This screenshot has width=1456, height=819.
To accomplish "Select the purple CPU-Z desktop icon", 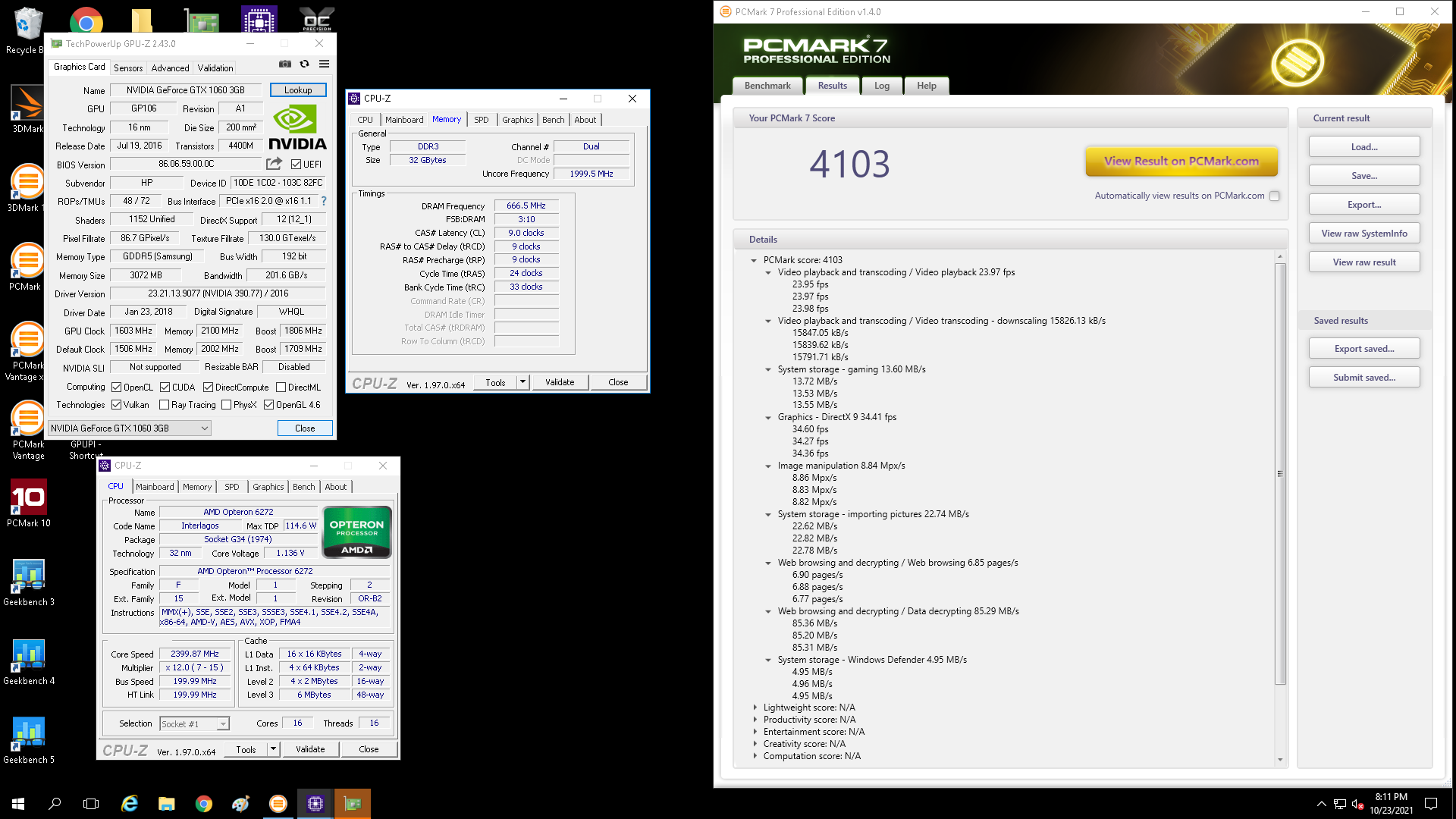I will coord(259,19).
